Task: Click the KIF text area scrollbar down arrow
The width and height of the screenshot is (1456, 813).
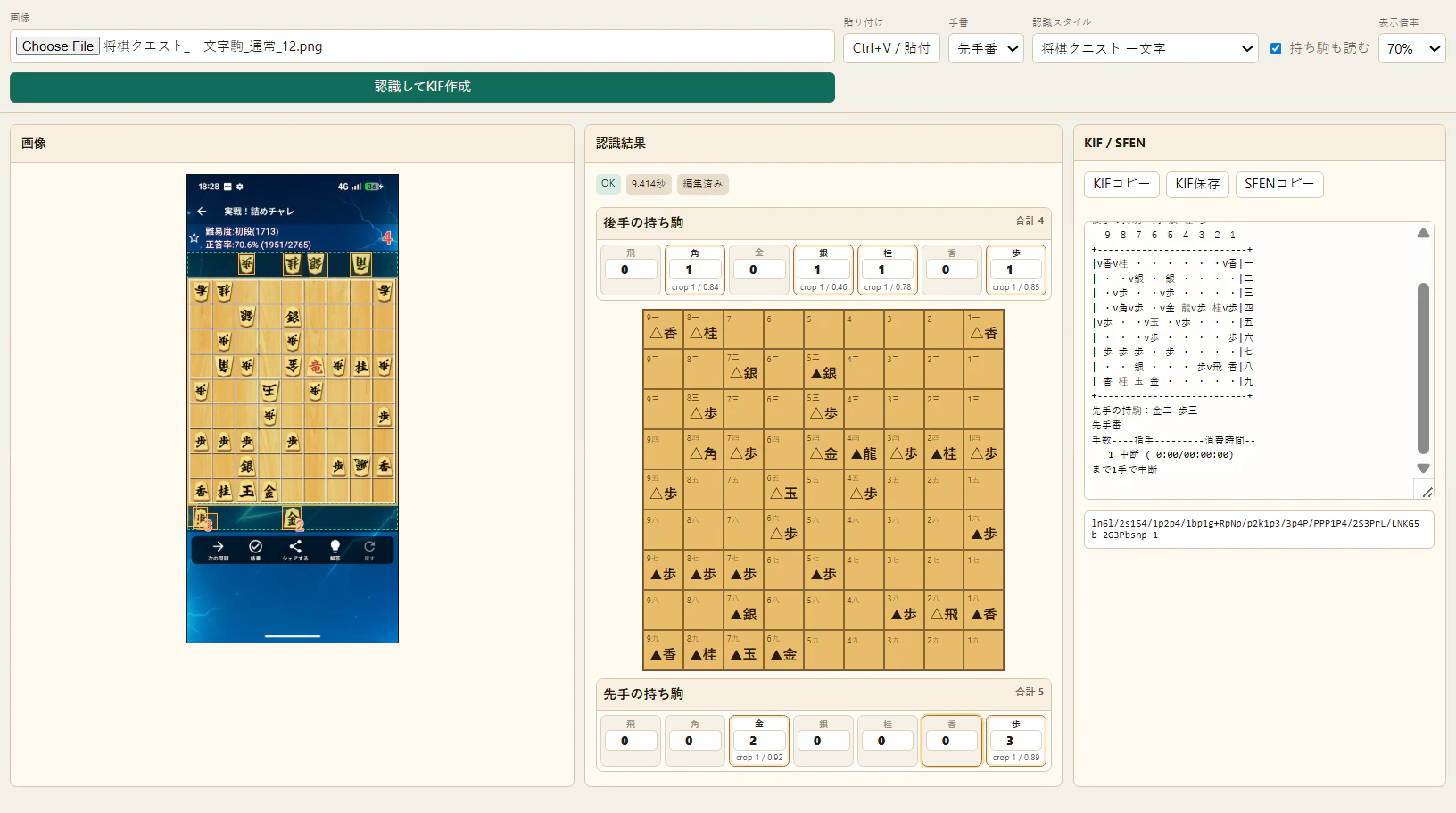Action: point(1423,469)
